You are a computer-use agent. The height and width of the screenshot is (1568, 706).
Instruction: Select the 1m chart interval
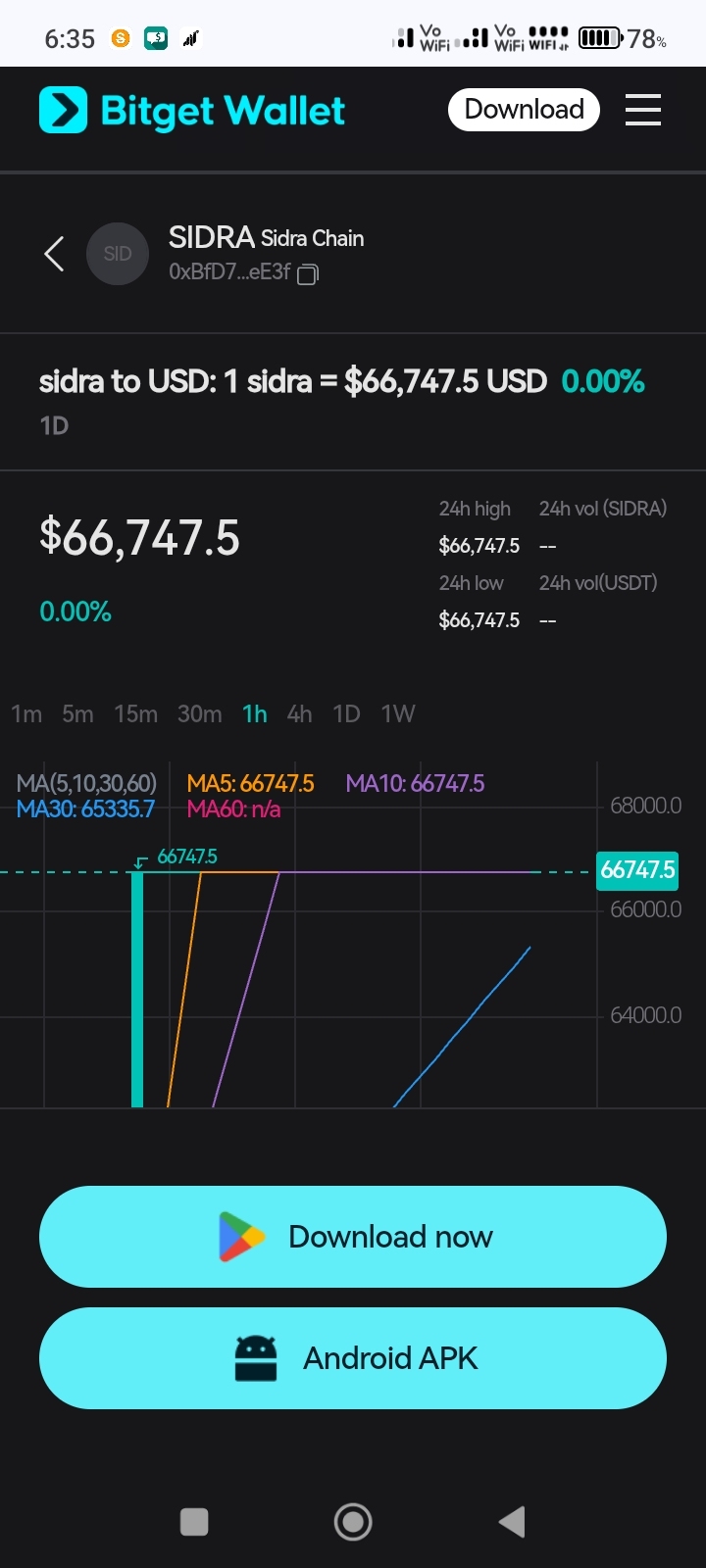click(26, 713)
